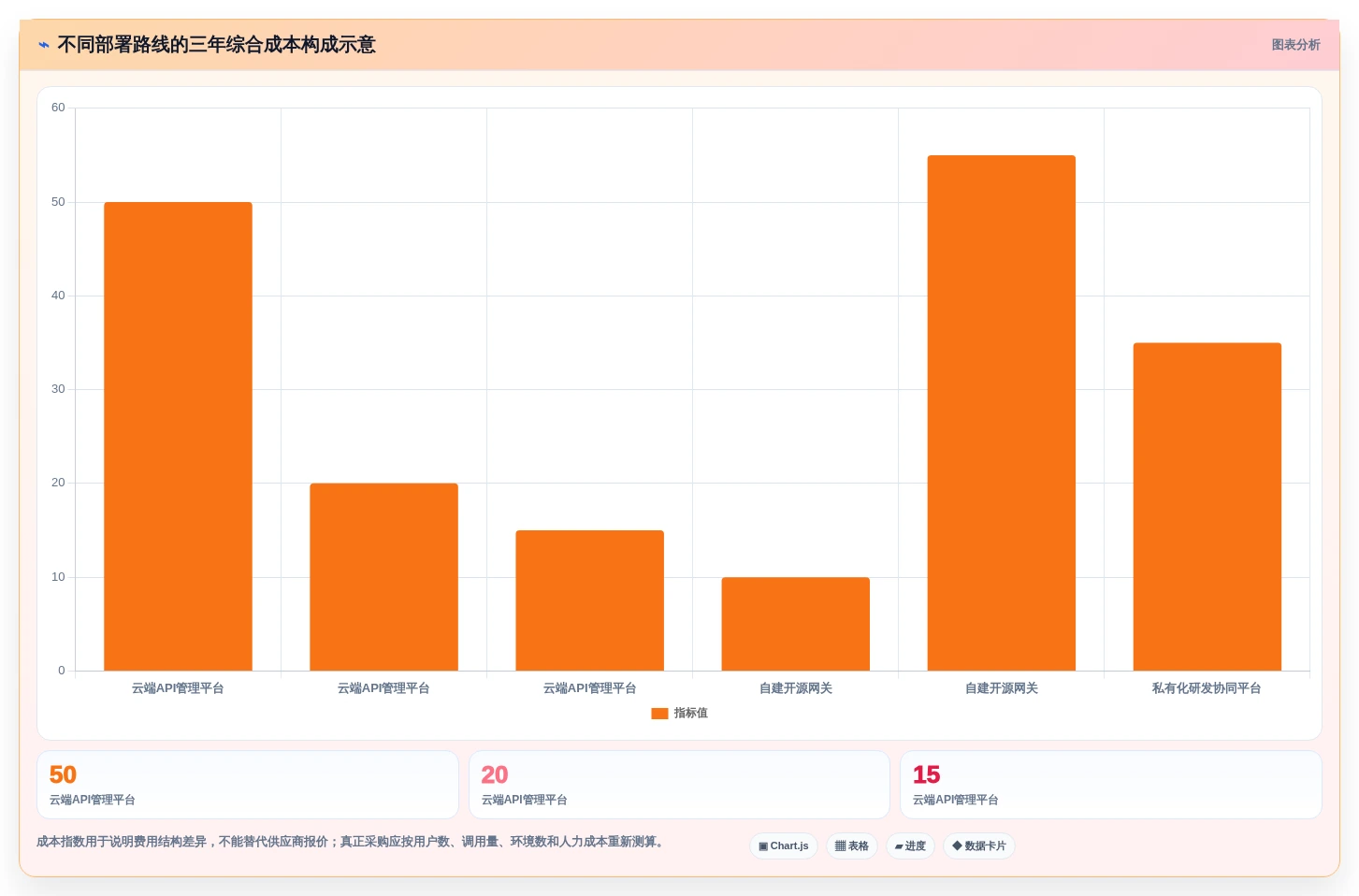The height and width of the screenshot is (896, 1359).
Task: Click the tallest bar valued 55 for 自建开源网关
Action: coord(1001,413)
